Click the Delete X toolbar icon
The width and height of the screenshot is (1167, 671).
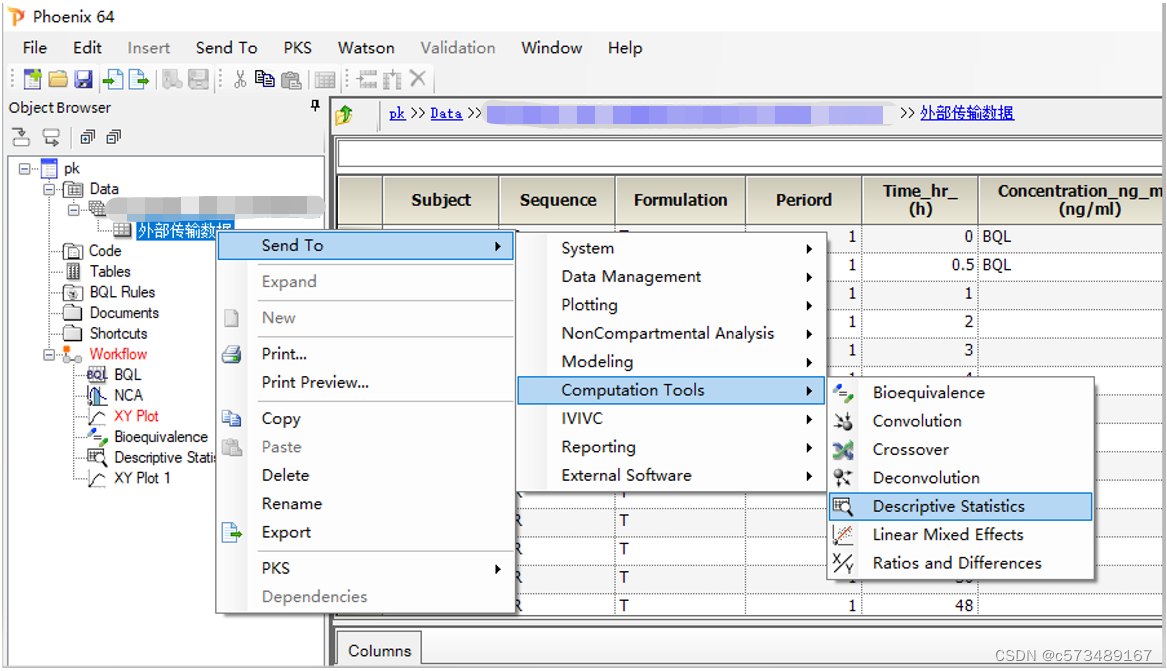[x=418, y=77]
